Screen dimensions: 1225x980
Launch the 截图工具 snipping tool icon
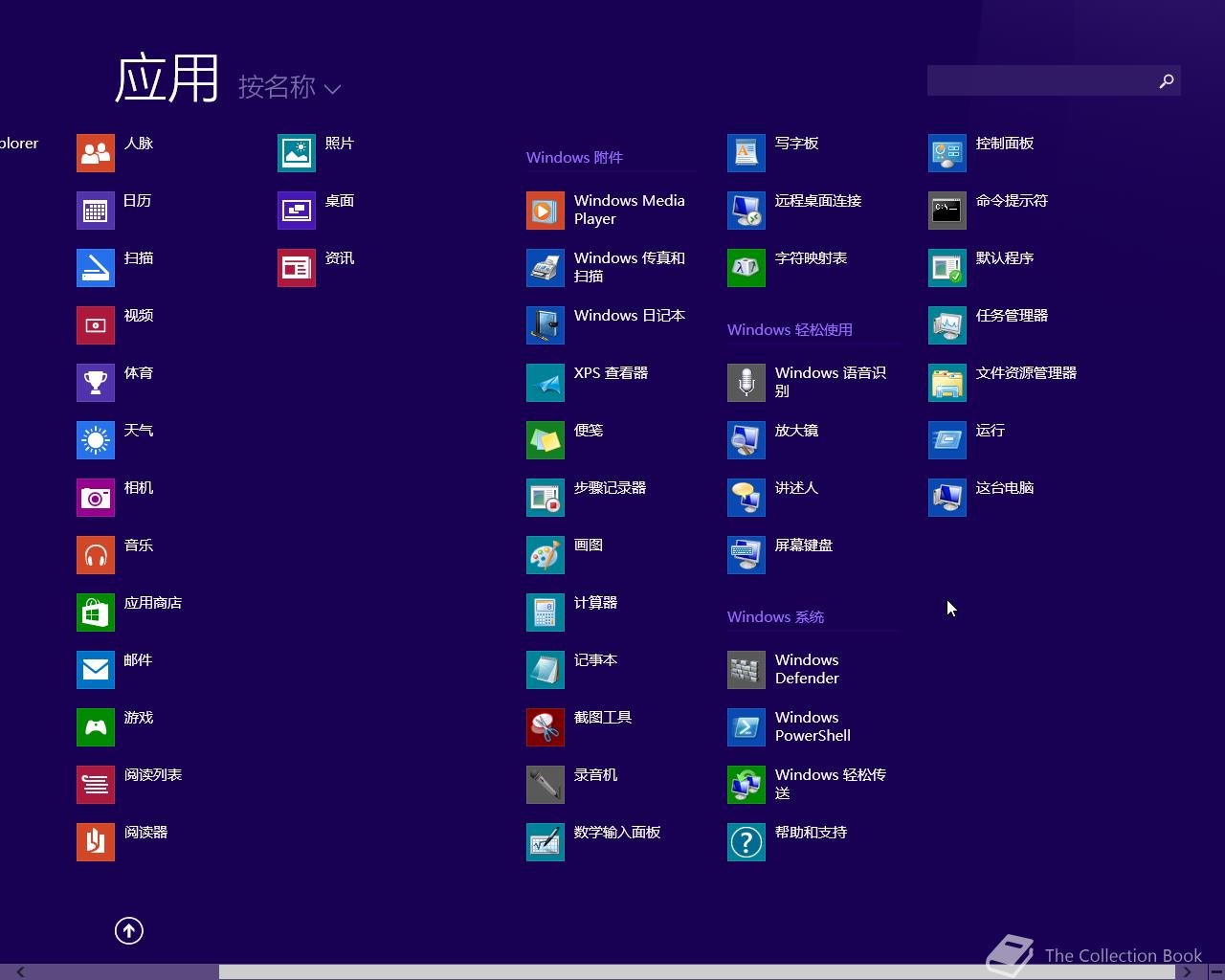546,727
